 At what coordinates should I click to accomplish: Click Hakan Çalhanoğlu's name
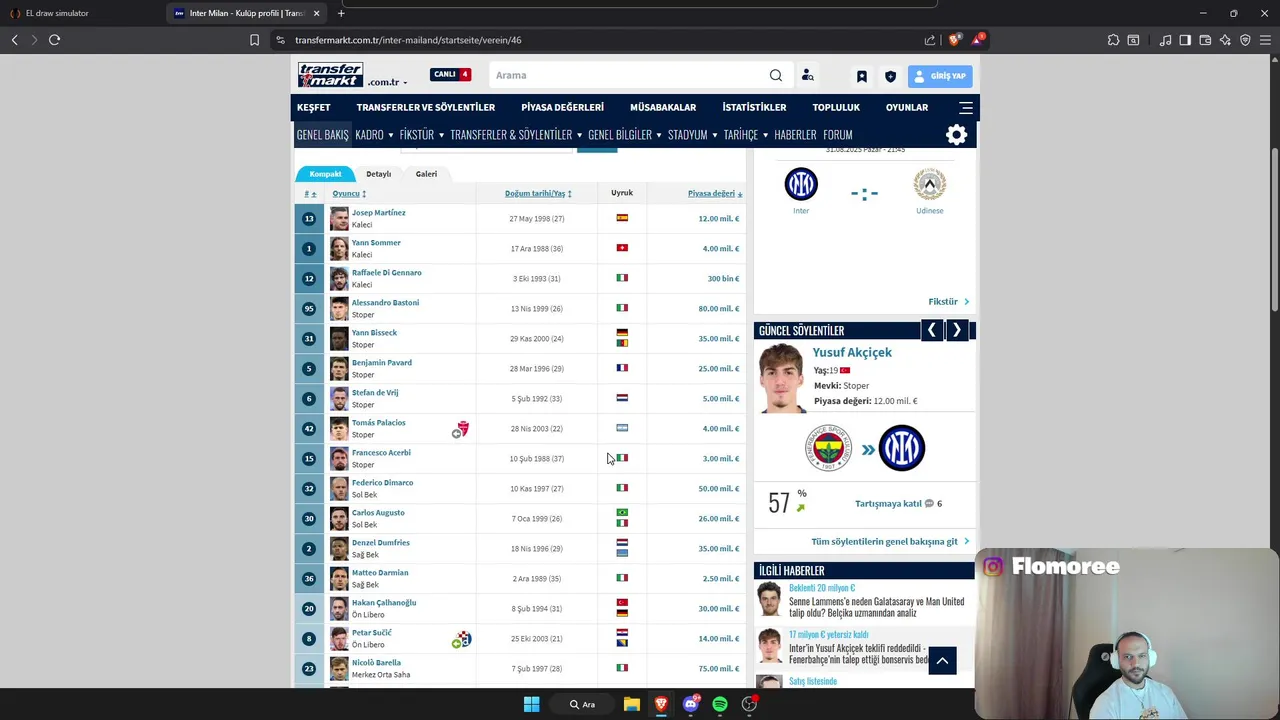[x=384, y=603]
